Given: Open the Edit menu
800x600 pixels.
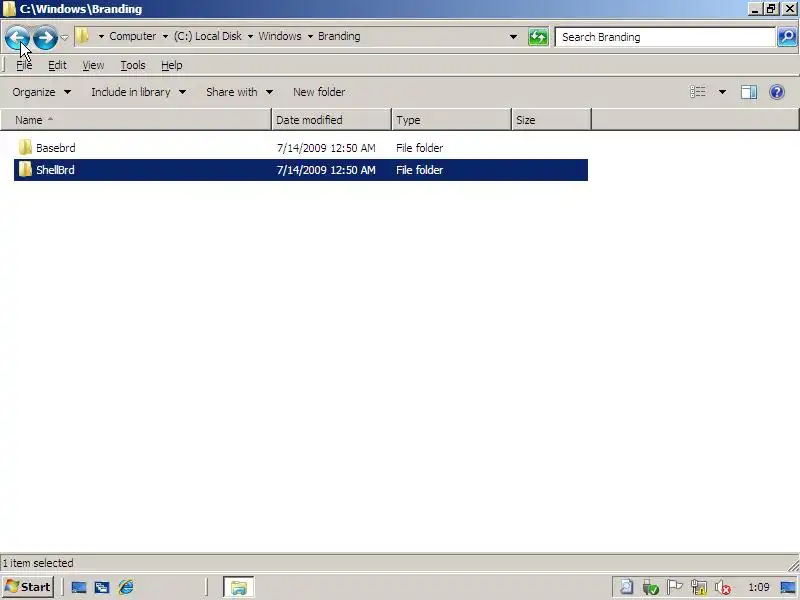Looking at the screenshot, I should point(57,65).
